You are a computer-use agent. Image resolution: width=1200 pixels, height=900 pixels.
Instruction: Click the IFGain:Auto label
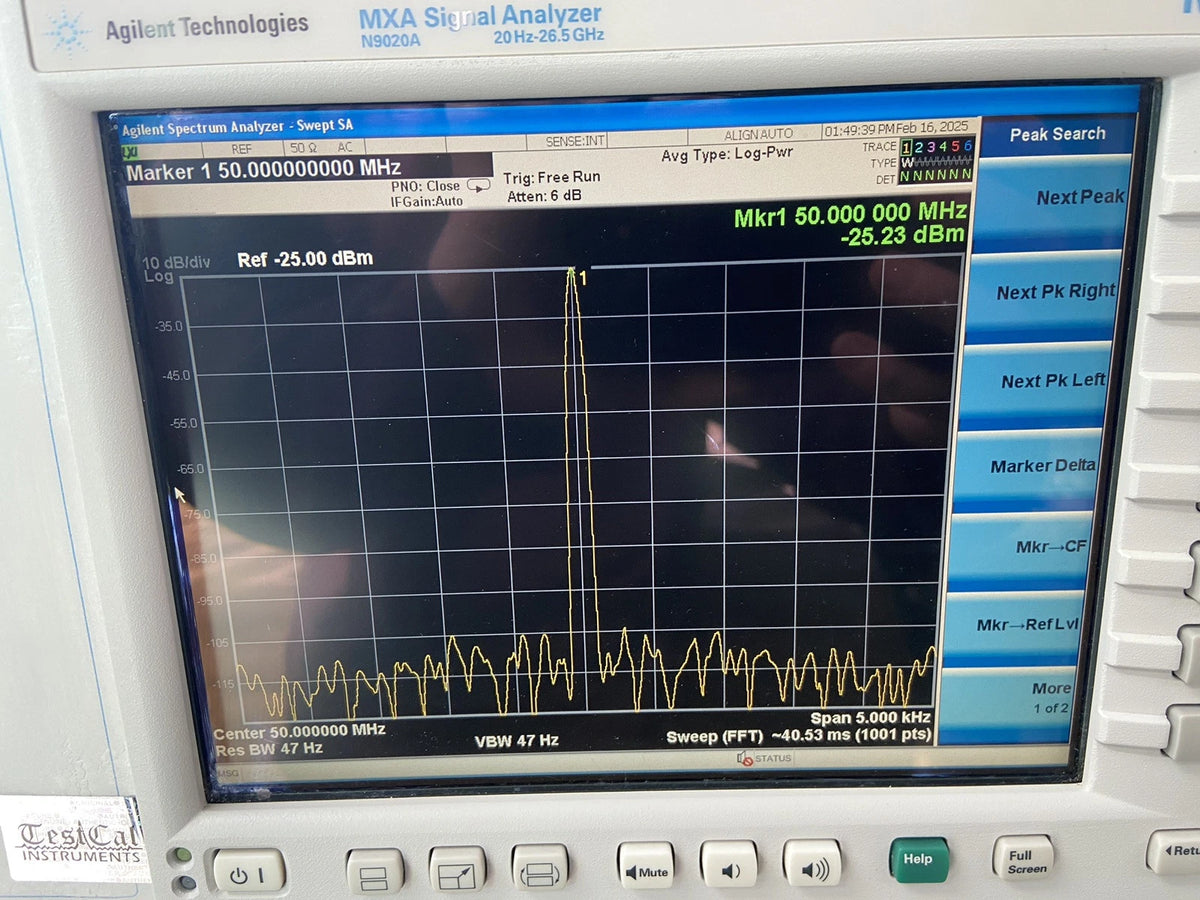pyautogui.click(x=427, y=202)
